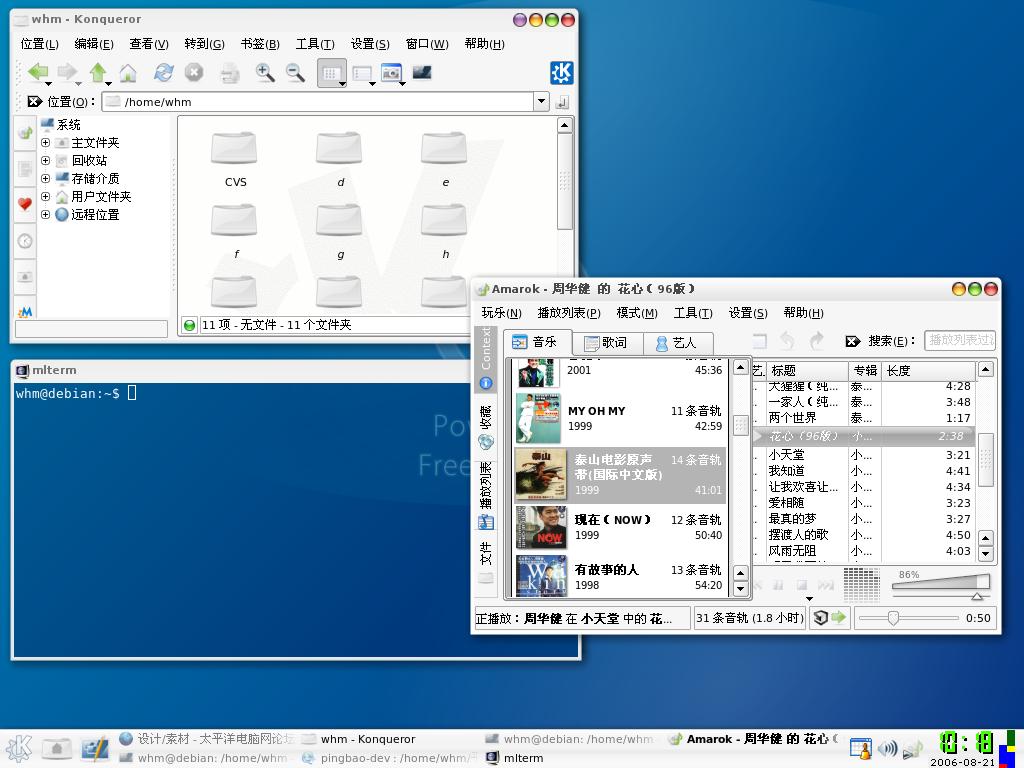Open the 书签(B) menu in Konqueror
The height and width of the screenshot is (768, 1024).
pyautogui.click(x=260, y=44)
